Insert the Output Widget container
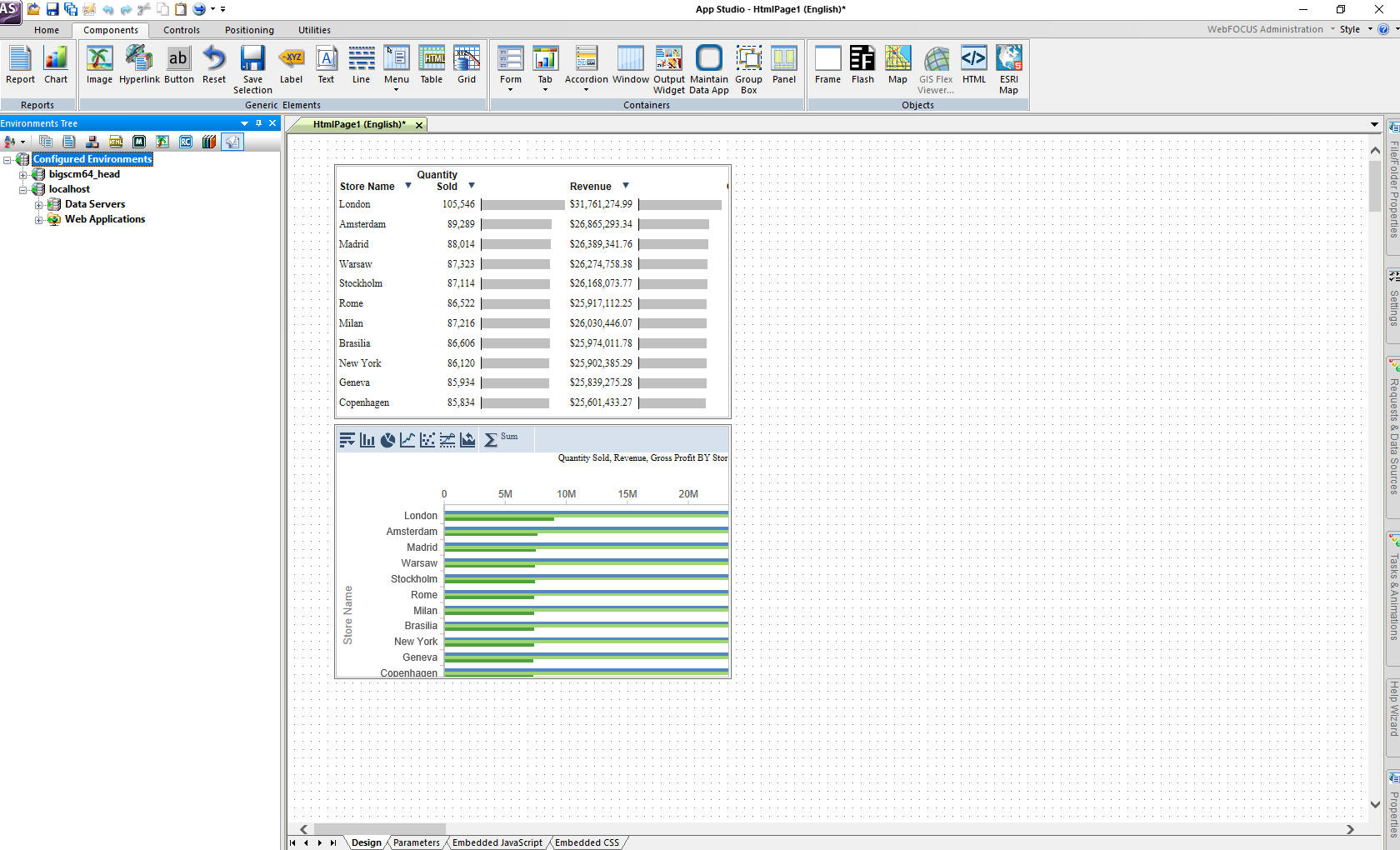The height and width of the screenshot is (850, 1400). pos(668,68)
